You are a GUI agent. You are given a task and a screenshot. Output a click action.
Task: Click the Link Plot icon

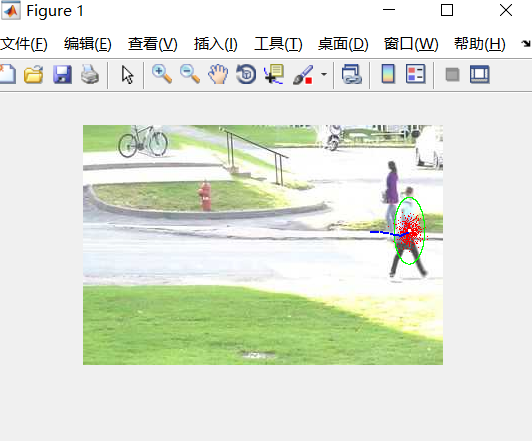(352, 74)
